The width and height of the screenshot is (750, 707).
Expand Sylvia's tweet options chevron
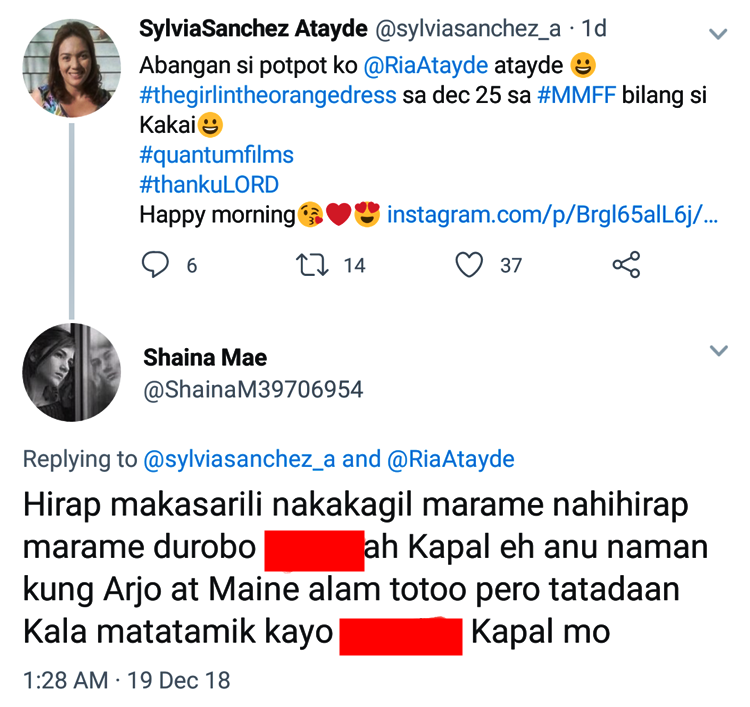pos(717,35)
